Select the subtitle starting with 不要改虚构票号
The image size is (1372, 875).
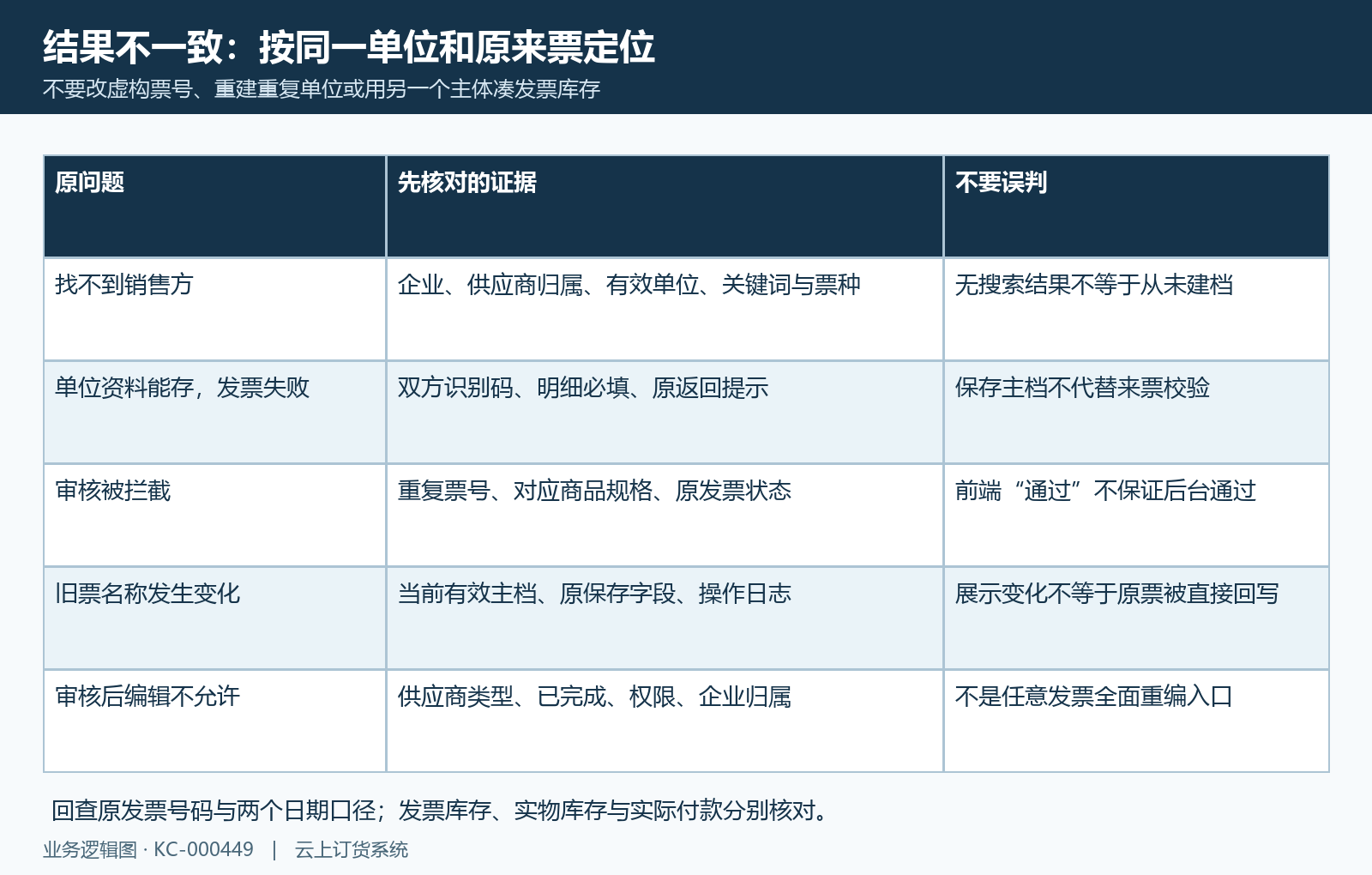[322, 89]
